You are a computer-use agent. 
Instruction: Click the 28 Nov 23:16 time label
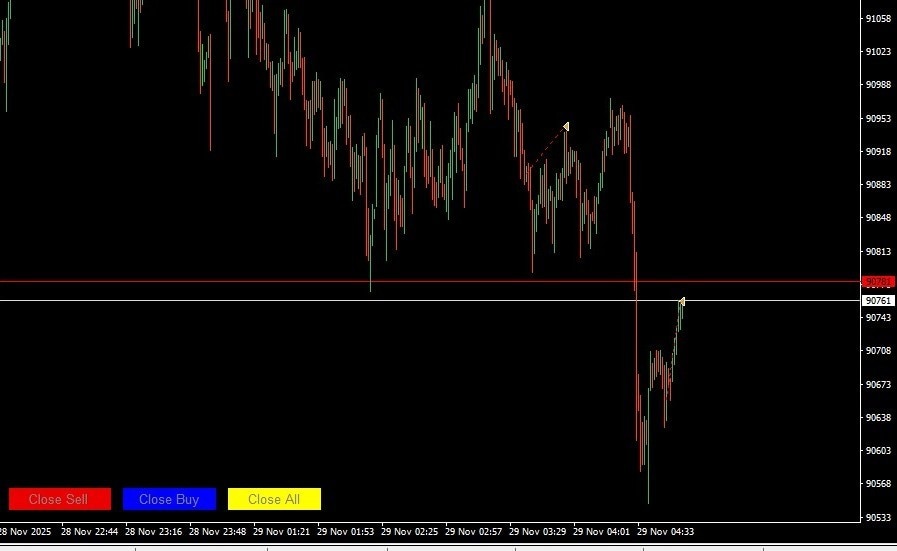tap(153, 532)
